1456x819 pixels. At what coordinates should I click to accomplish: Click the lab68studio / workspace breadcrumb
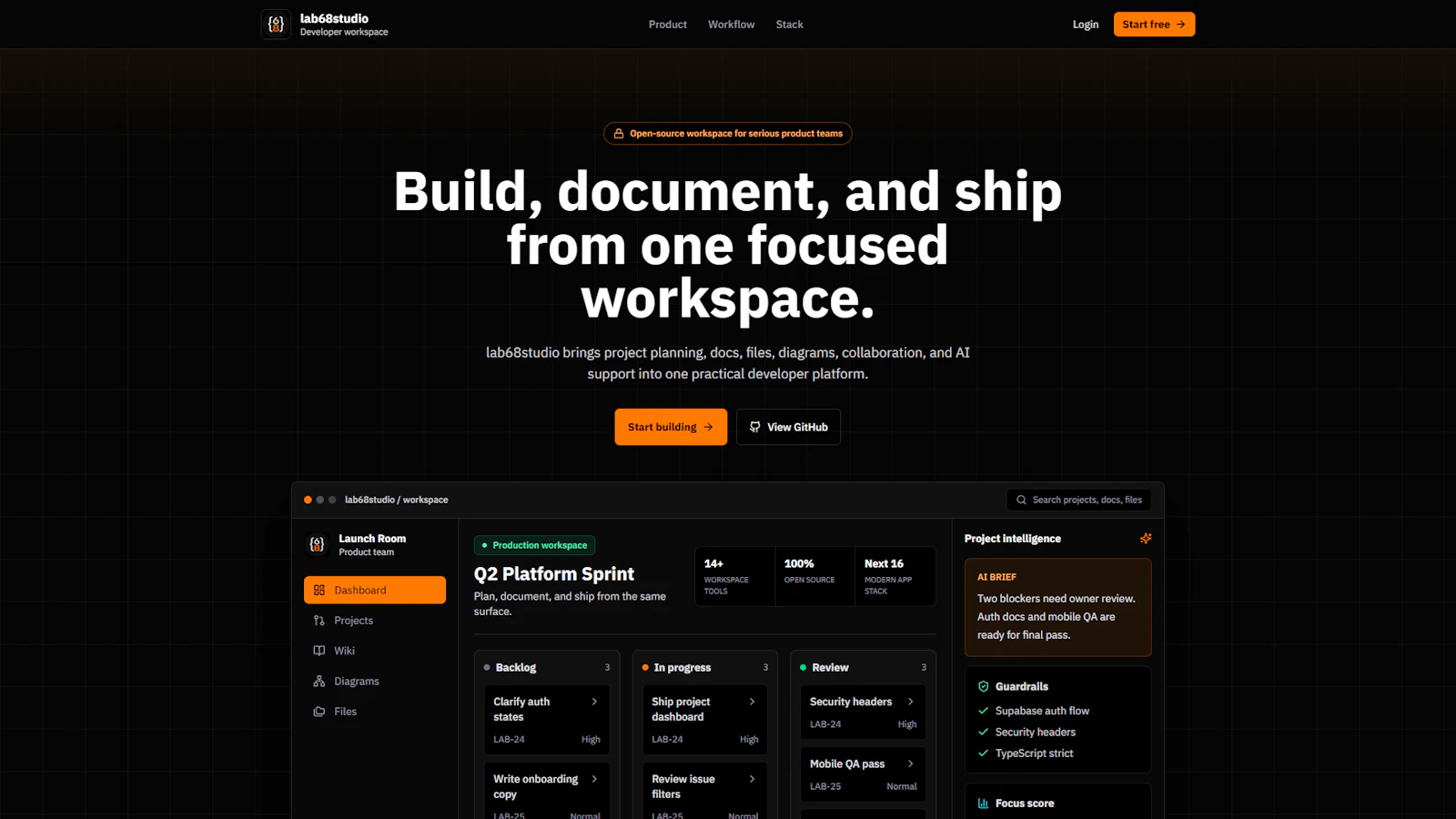[x=396, y=500]
